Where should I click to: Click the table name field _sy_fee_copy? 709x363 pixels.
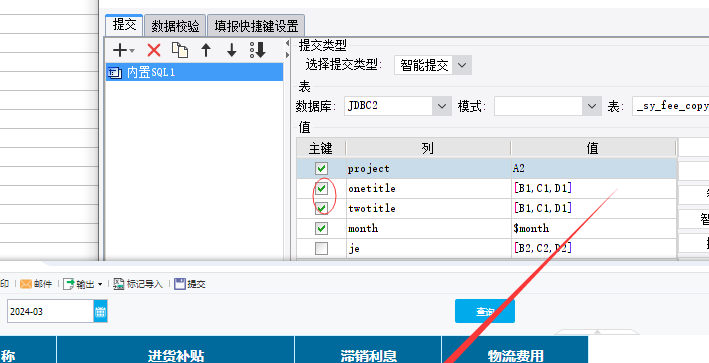point(671,106)
